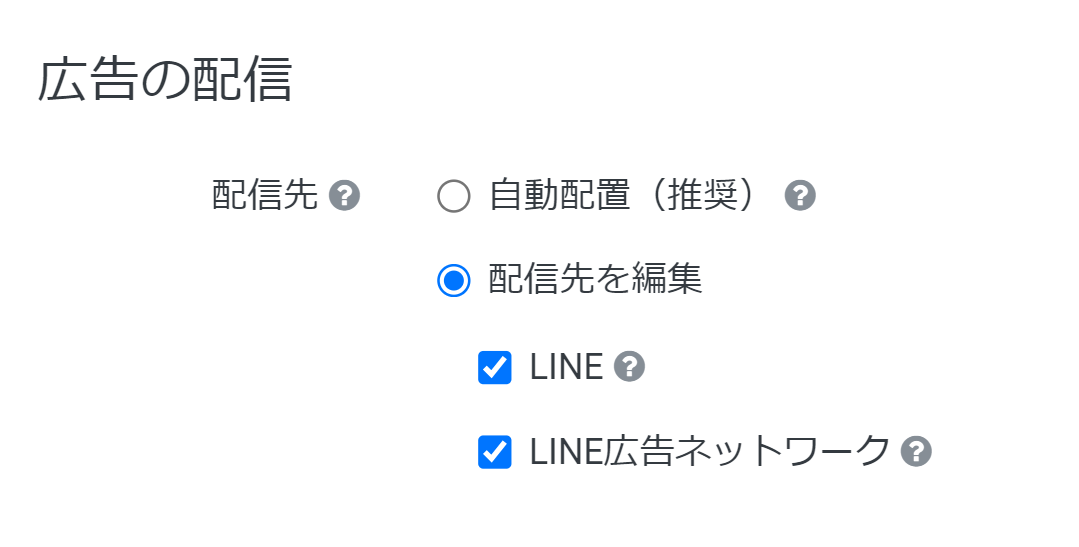The image size is (1079, 547).
Task: Click the 配信先 field label
Action: coord(265,196)
